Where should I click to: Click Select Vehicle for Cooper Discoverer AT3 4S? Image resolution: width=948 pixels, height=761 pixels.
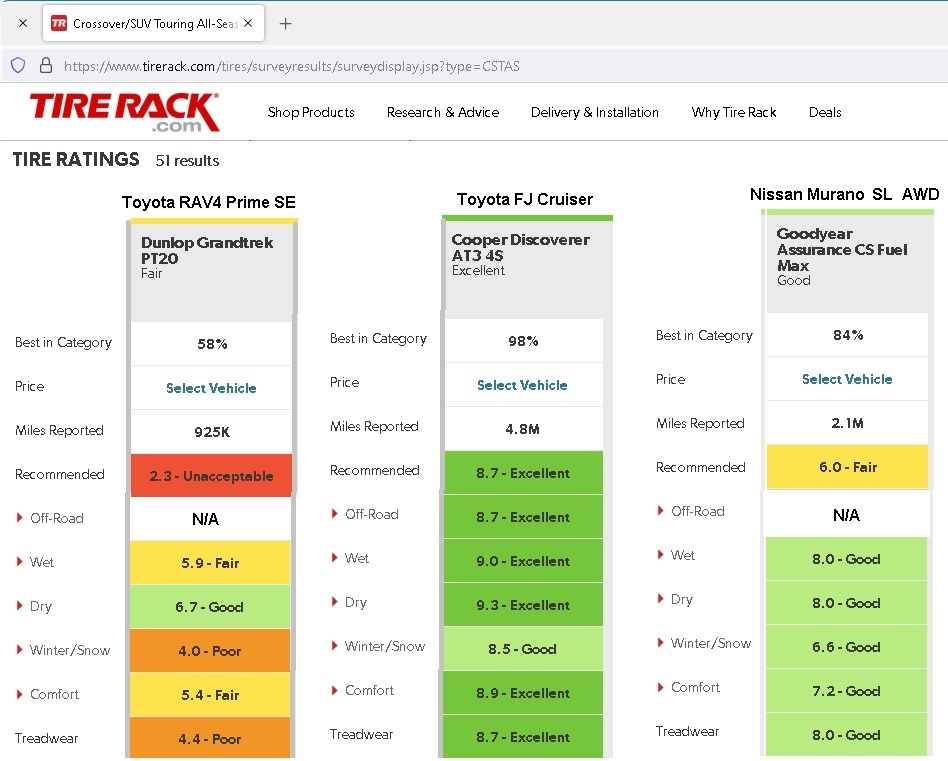[522, 385]
